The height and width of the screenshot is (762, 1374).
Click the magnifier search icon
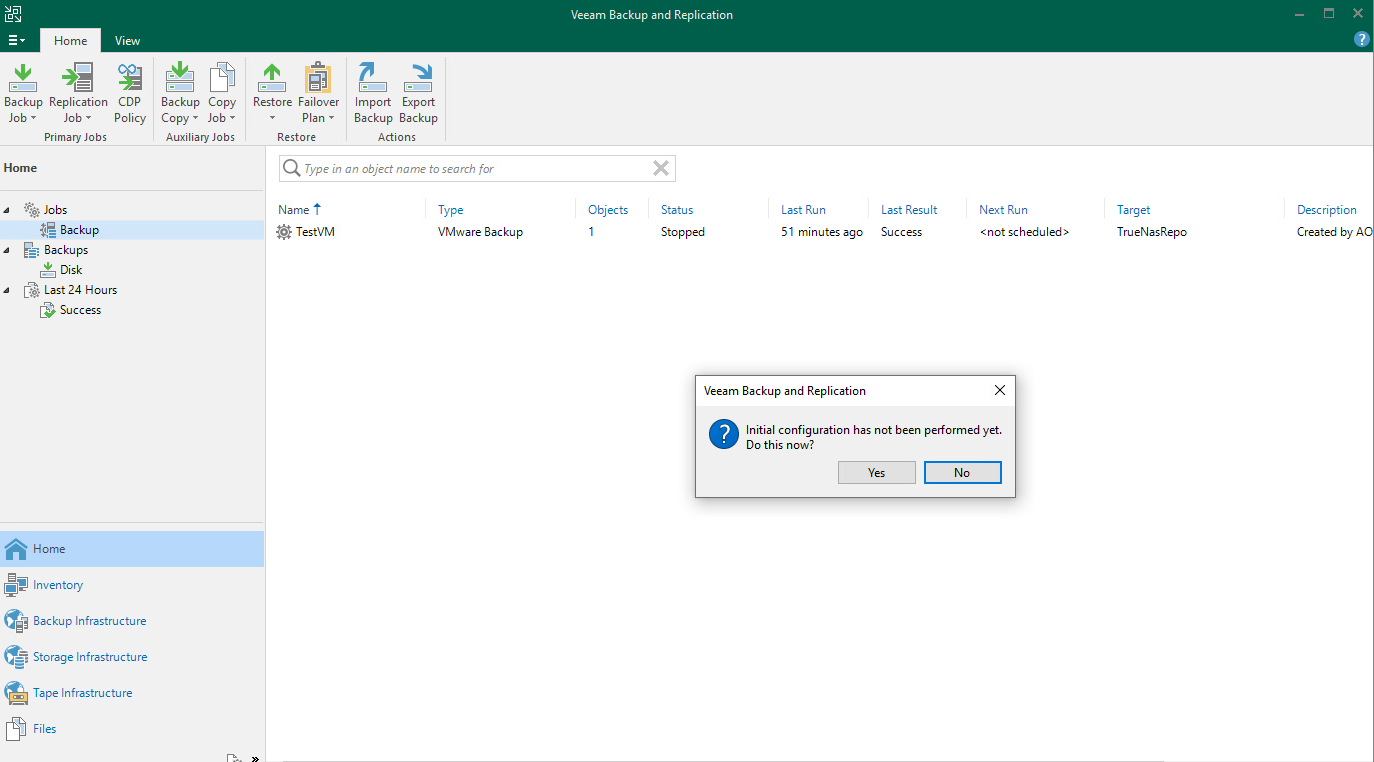(292, 169)
